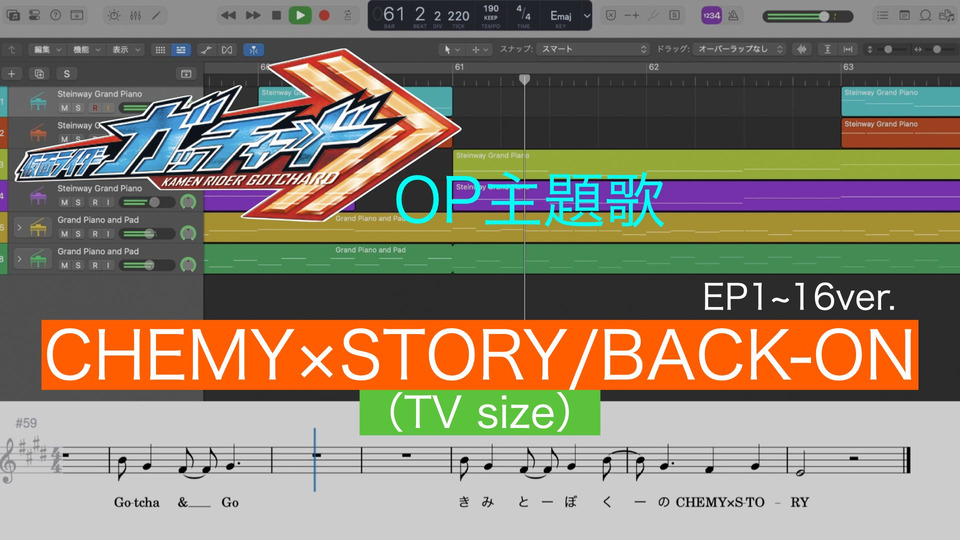The image size is (960, 540).
Task: Adjust the master volume slider
Action: (x=808, y=17)
